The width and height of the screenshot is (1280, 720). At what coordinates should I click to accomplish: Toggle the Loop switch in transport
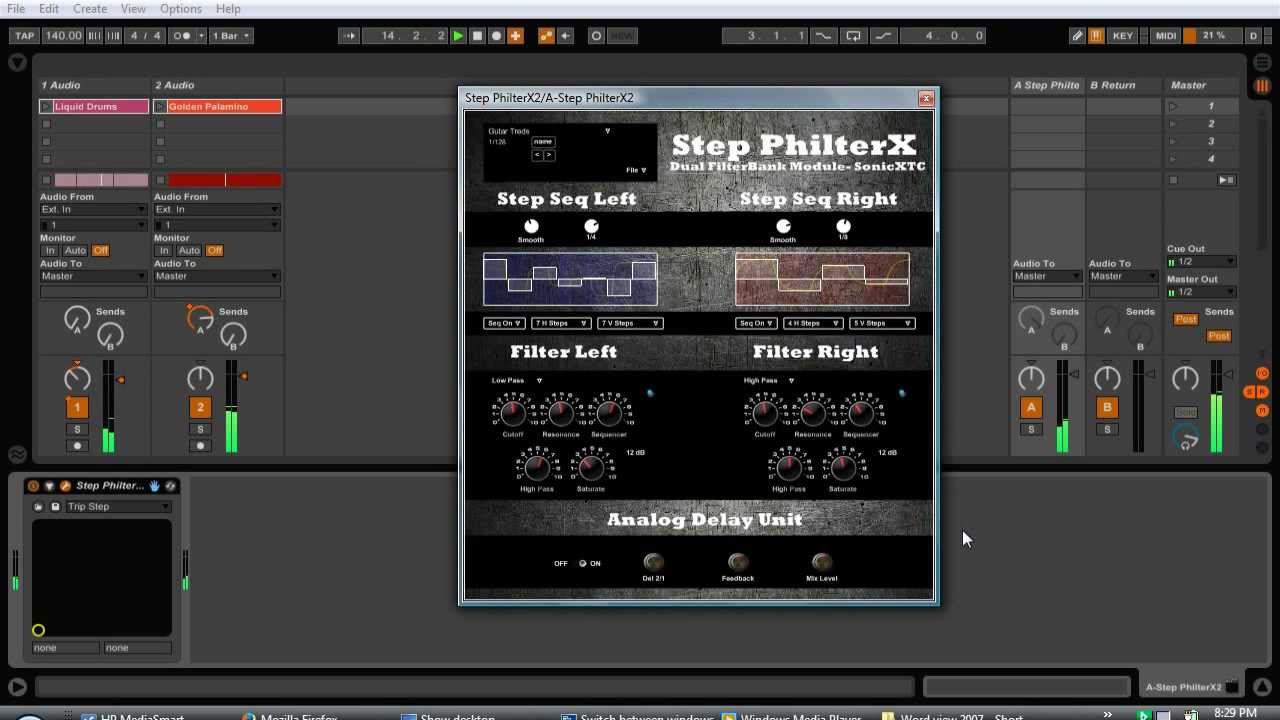point(853,36)
